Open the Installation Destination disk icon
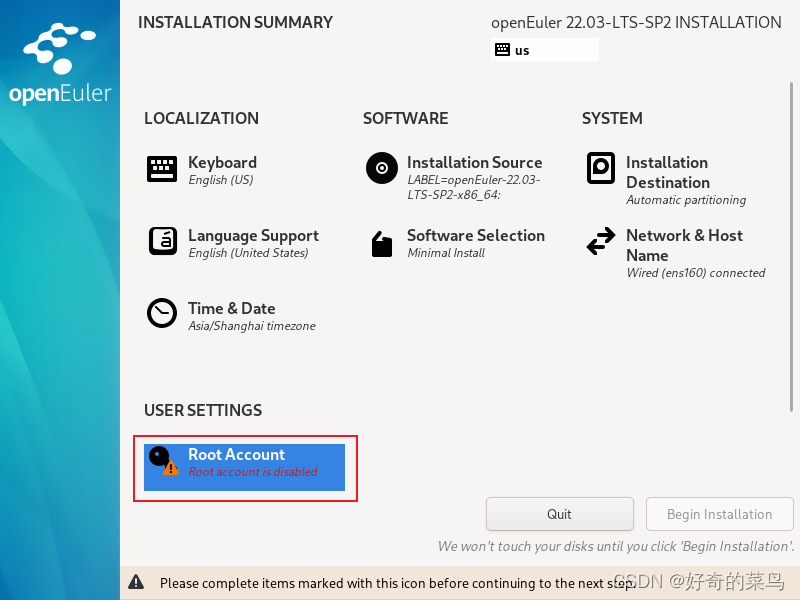Image resolution: width=800 pixels, height=600 pixels. (x=601, y=168)
